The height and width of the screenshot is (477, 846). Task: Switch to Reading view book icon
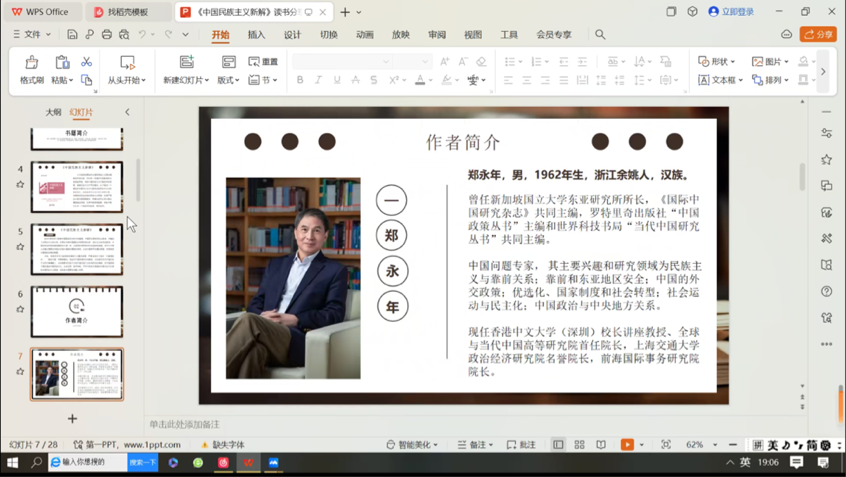point(601,445)
